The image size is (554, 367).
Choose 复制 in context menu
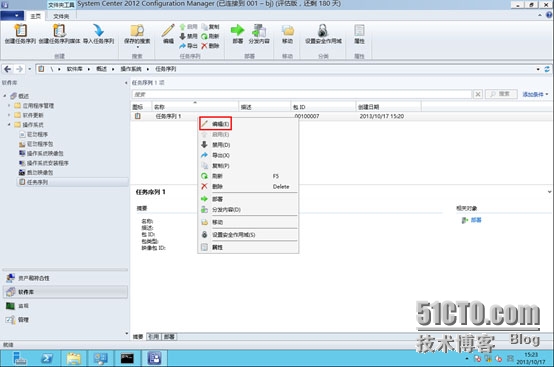click(x=248, y=166)
